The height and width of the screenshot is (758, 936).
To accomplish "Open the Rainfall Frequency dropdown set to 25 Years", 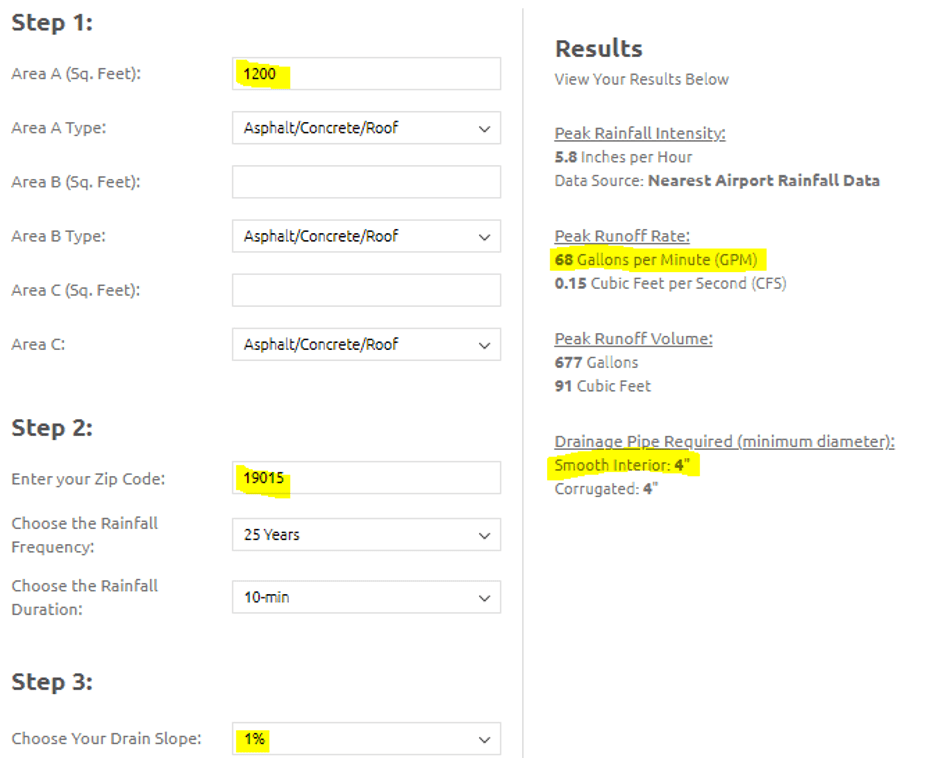I will pyautogui.click(x=366, y=535).
